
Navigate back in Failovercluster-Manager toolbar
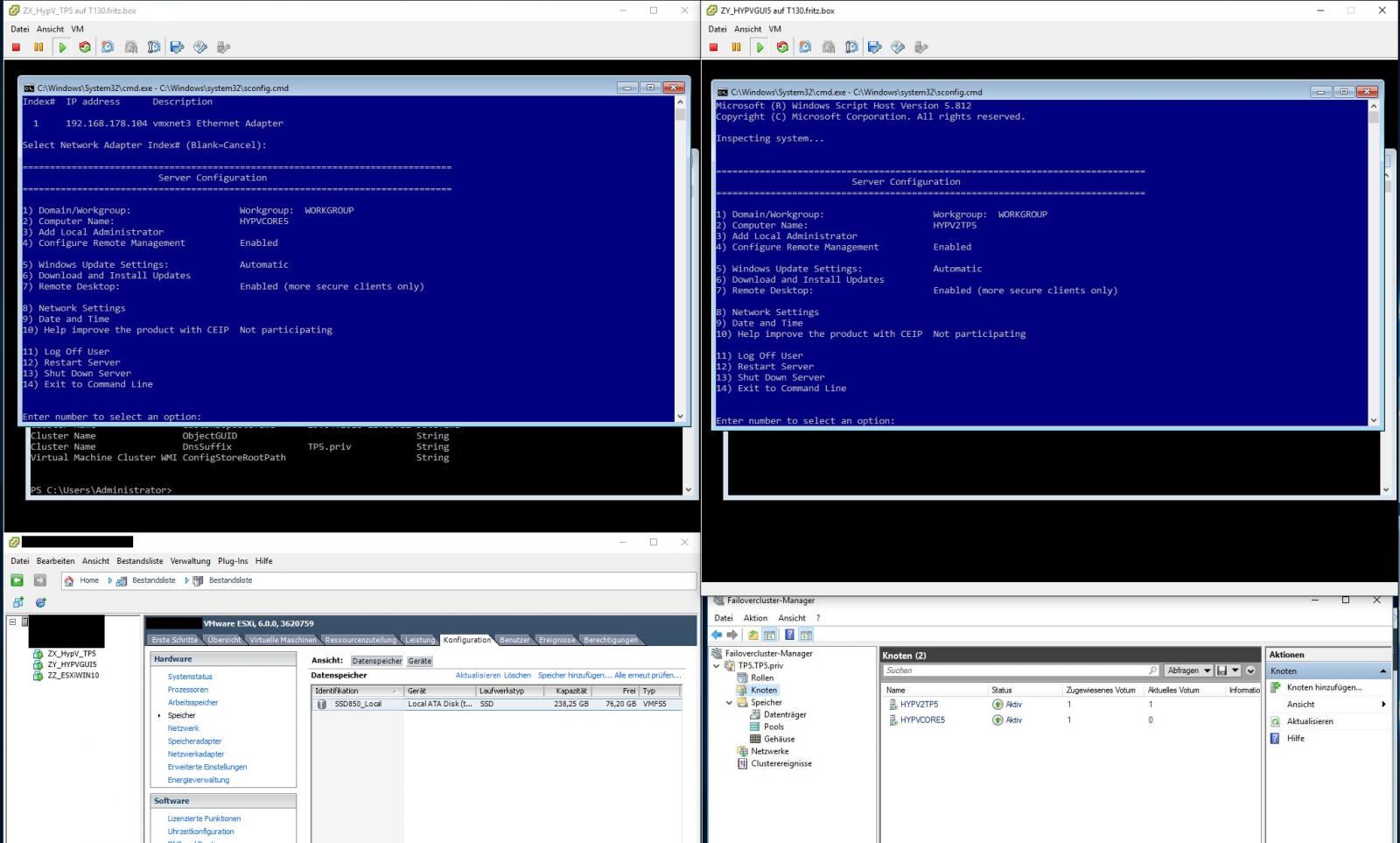pyautogui.click(x=717, y=635)
